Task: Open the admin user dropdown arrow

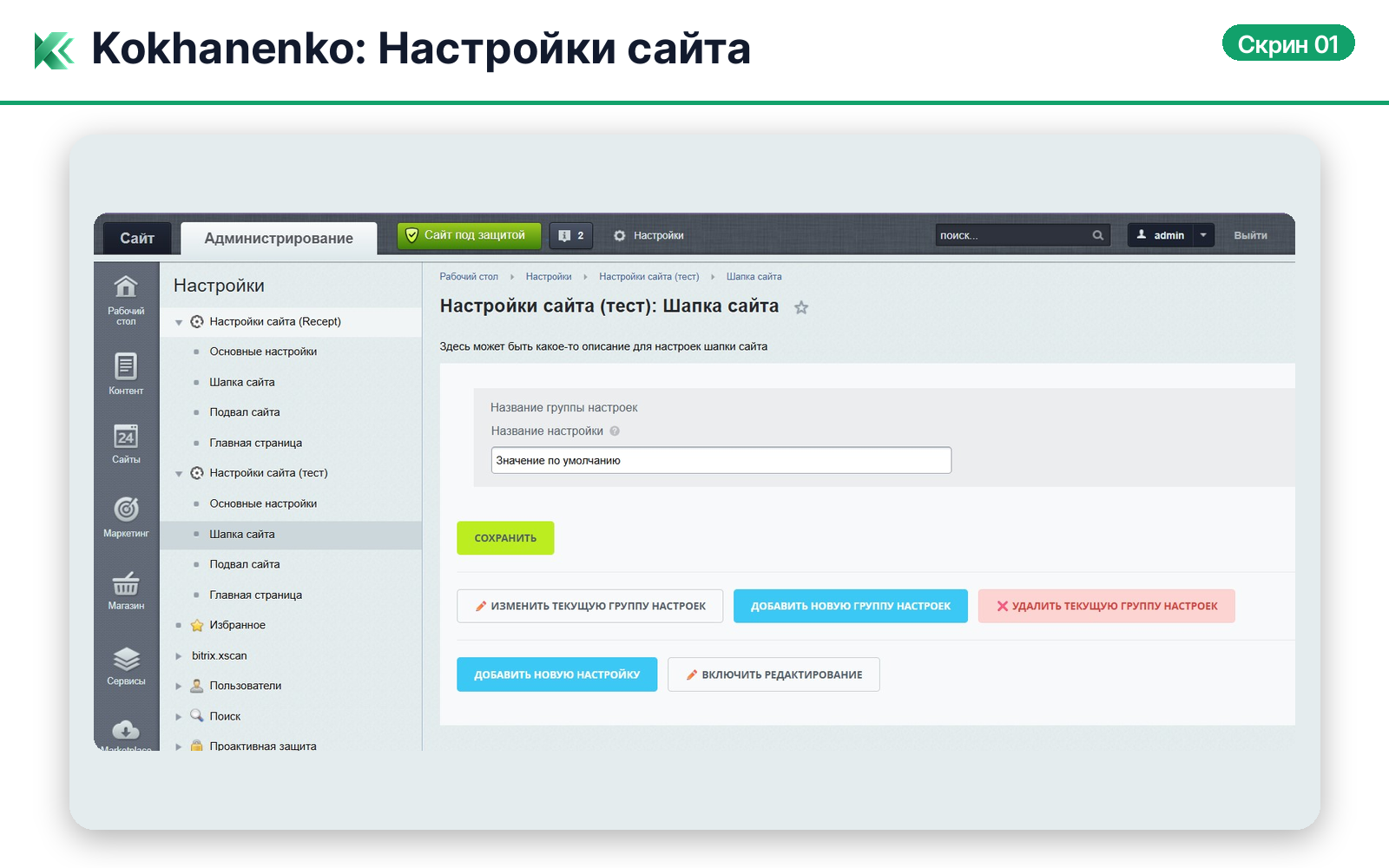Action: (x=1203, y=235)
